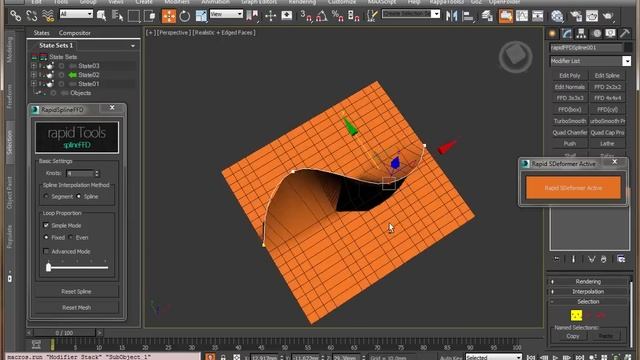Open Schematic View icon
This screenshot has height=360, width=640.
[x=538, y=16]
